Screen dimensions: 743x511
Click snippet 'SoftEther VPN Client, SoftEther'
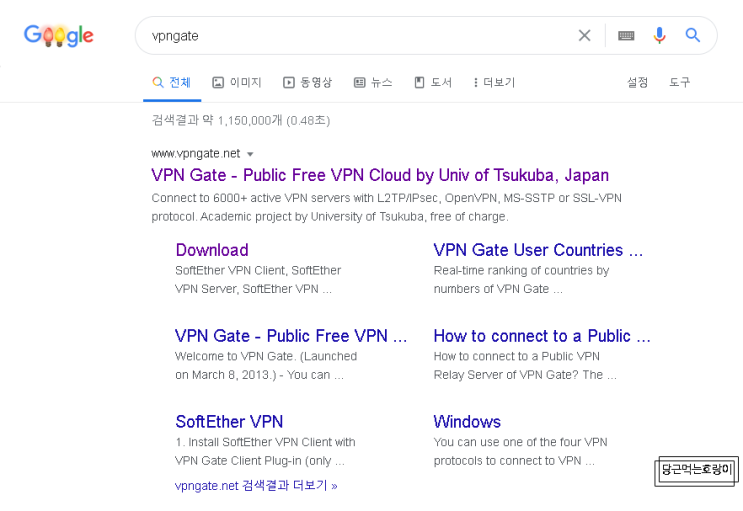[258, 280]
